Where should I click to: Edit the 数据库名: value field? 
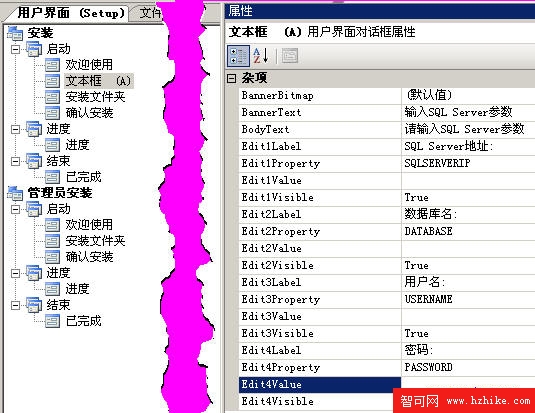point(468,214)
